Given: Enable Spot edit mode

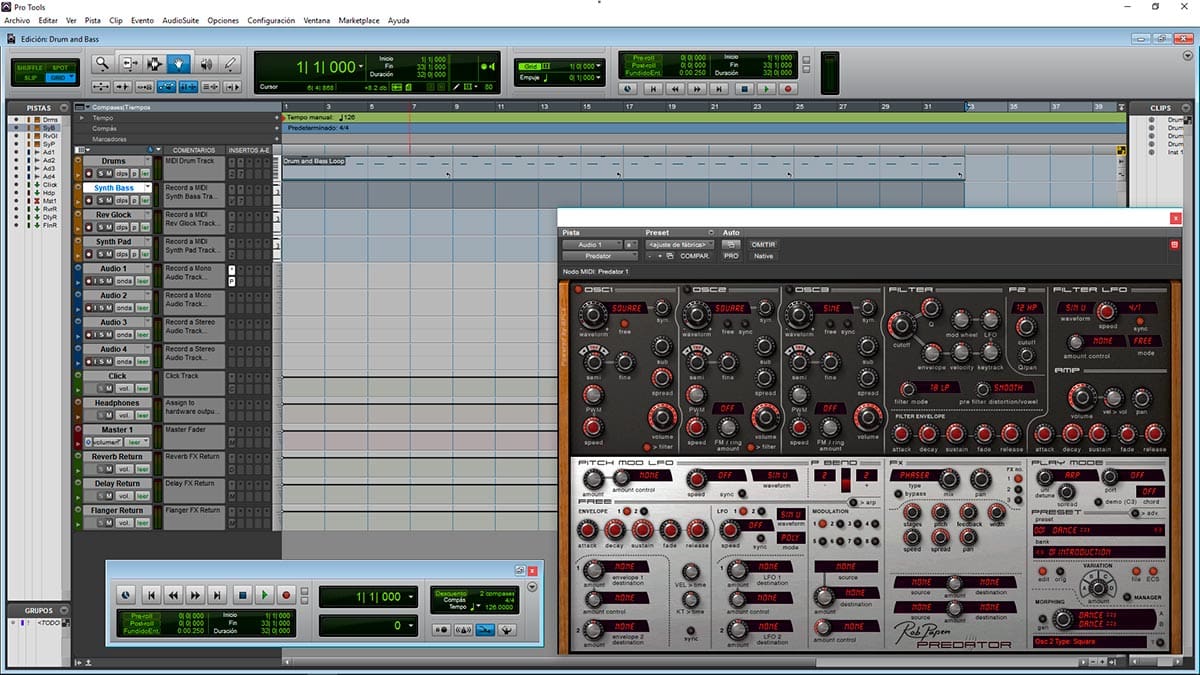Looking at the screenshot, I should tap(60, 68).
